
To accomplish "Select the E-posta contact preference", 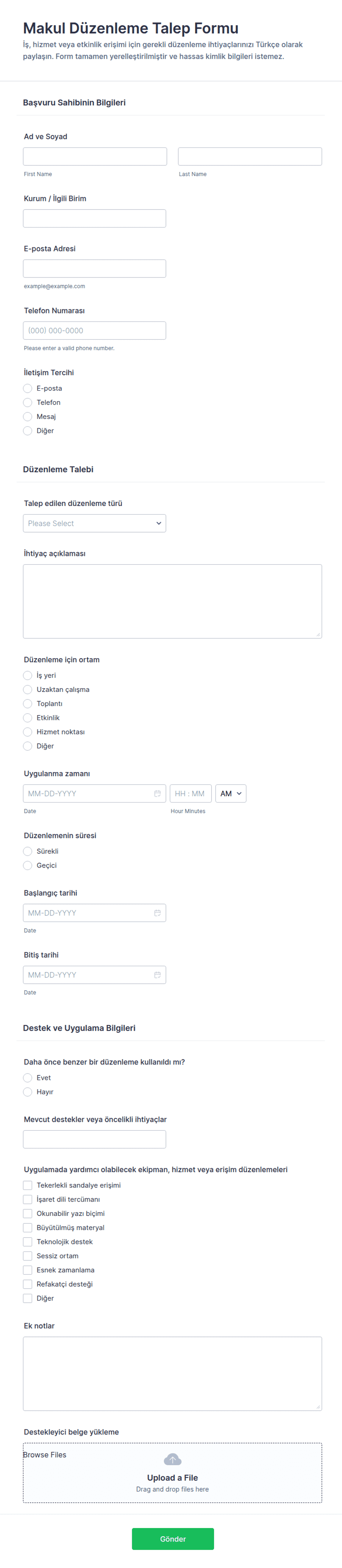I will pos(28,388).
